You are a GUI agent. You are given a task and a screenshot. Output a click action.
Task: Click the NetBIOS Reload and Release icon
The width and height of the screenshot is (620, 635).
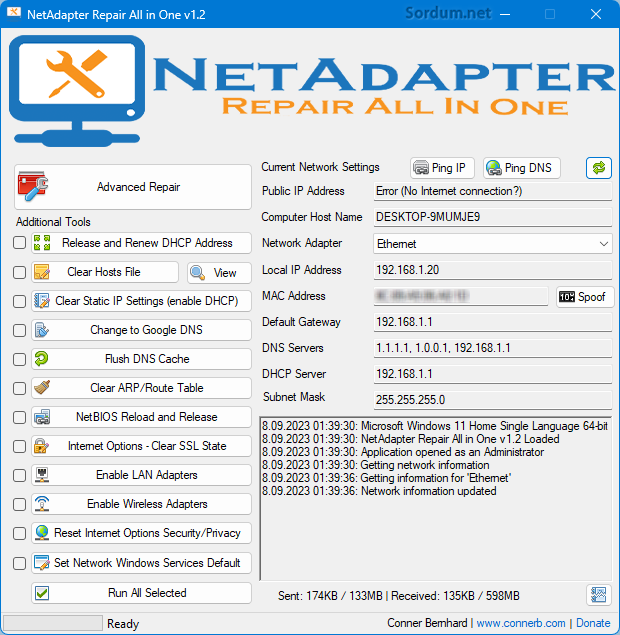point(42,417)
